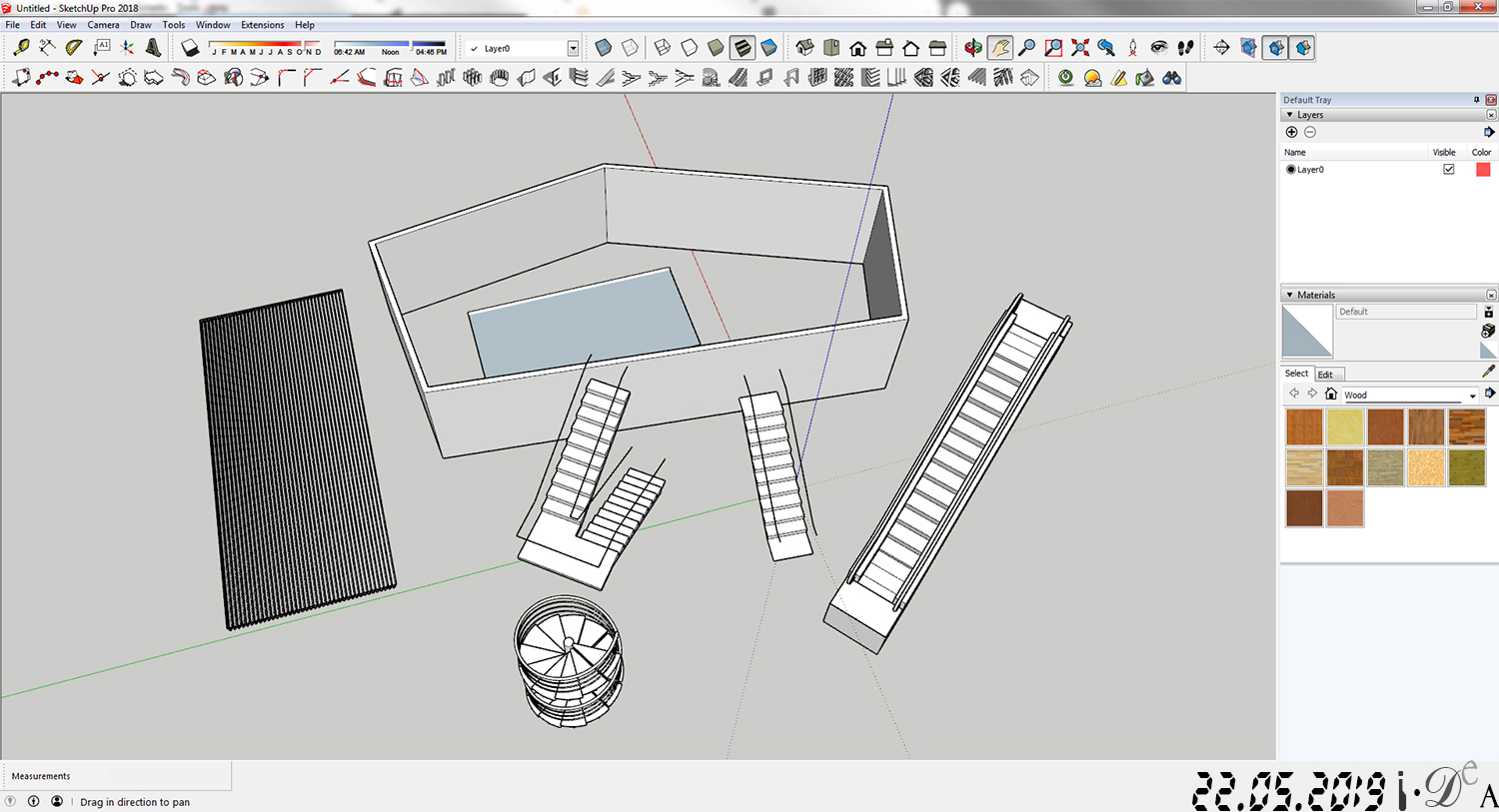Activate the Zoom tool
The height and width of the screenshot is (812, 1499).
1027,47
